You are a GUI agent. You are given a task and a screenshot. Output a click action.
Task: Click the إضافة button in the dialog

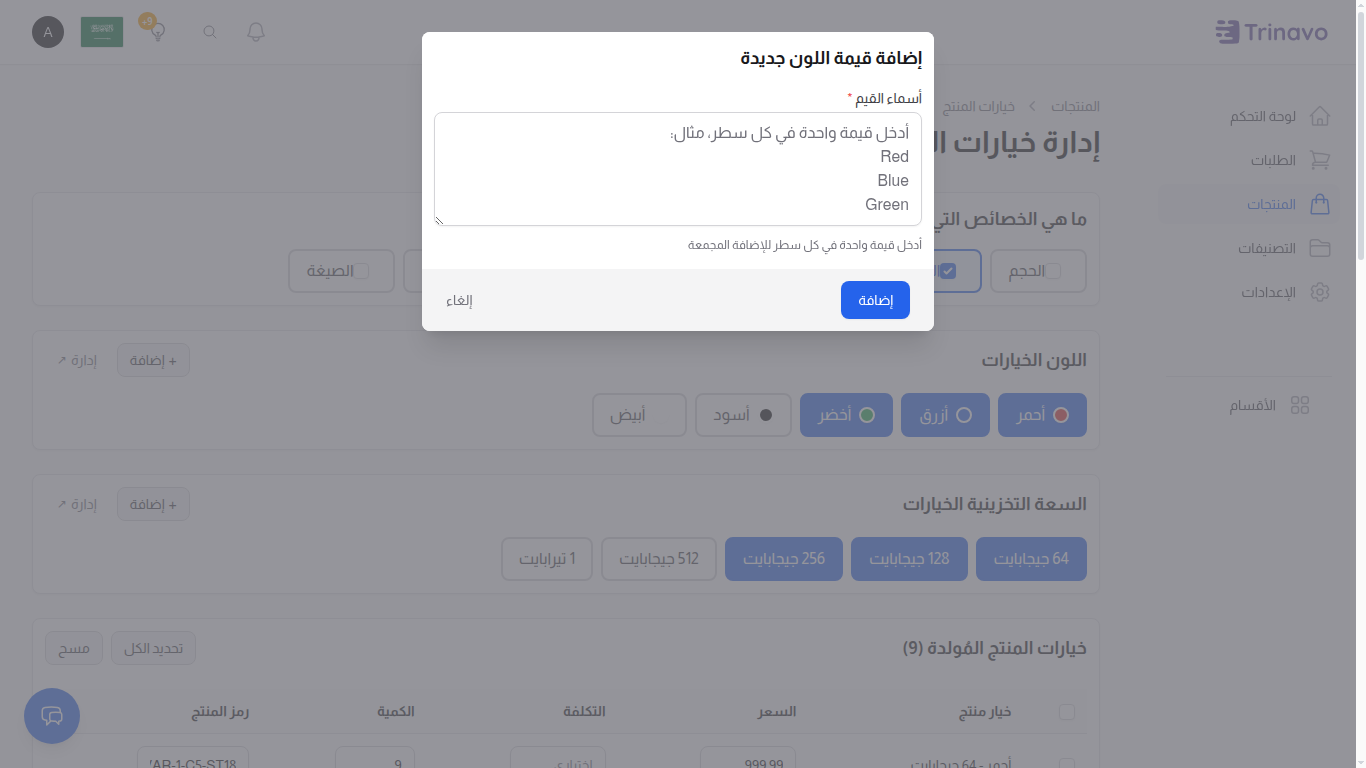click(875, 299)
